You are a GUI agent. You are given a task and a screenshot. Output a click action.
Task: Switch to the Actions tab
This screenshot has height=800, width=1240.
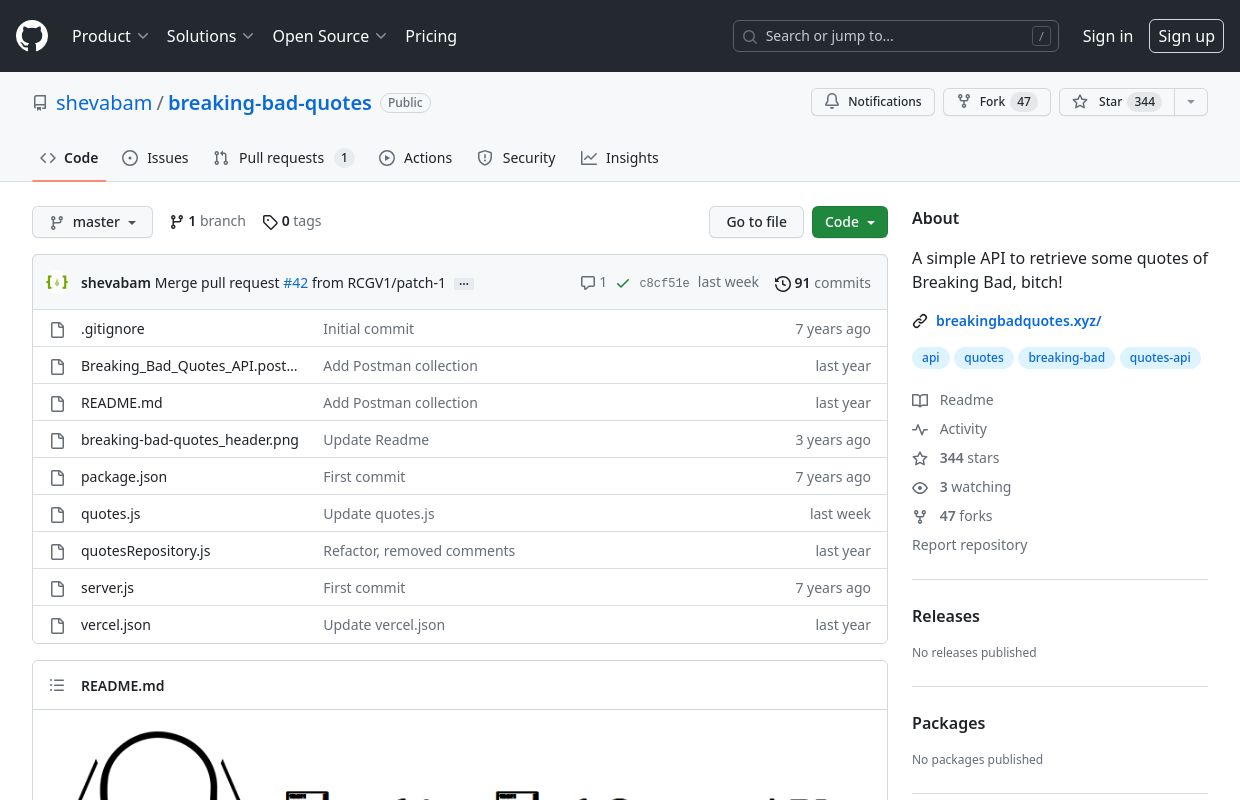tap(415, 158)
